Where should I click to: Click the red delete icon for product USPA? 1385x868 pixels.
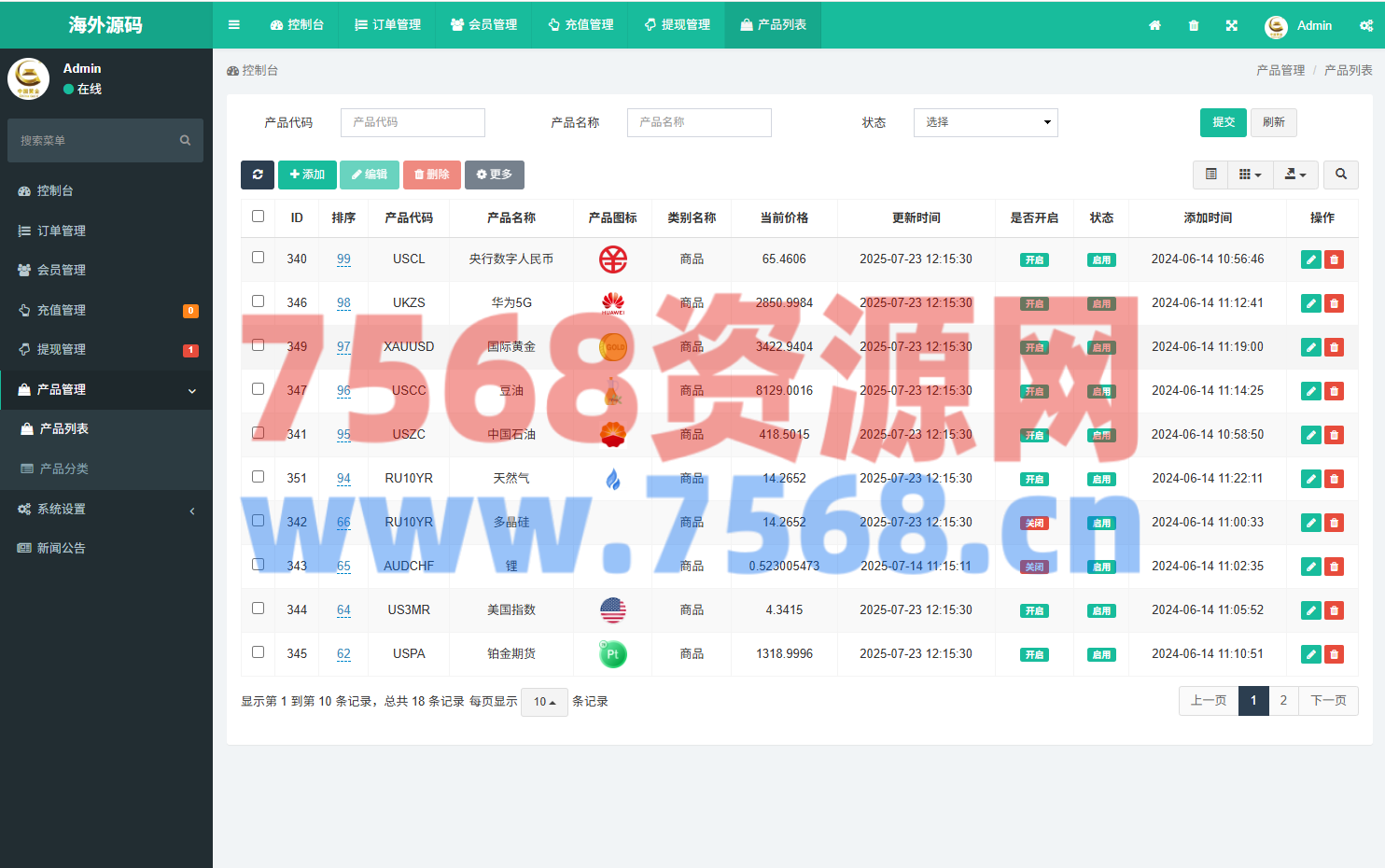coord(1334,654)
